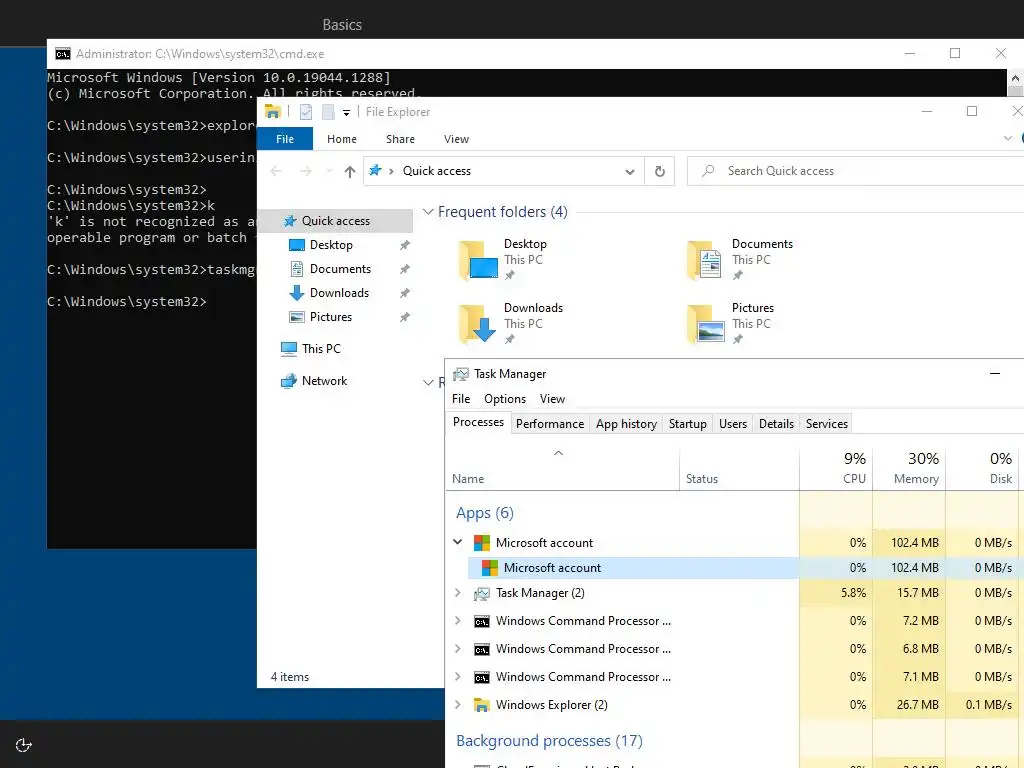1024x768 pixels.
Task: Click the 'Background processes (17)' group heading
Action: (549, 741)
